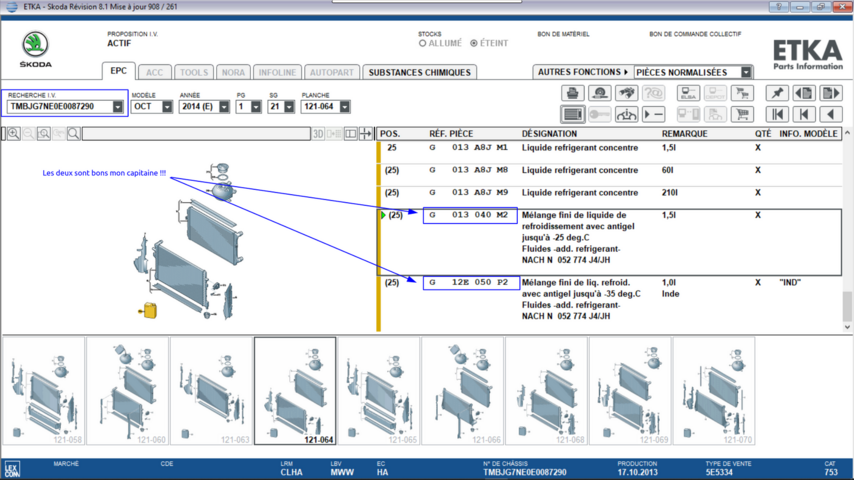Open the SG 21 dropdown

[289, 107]
